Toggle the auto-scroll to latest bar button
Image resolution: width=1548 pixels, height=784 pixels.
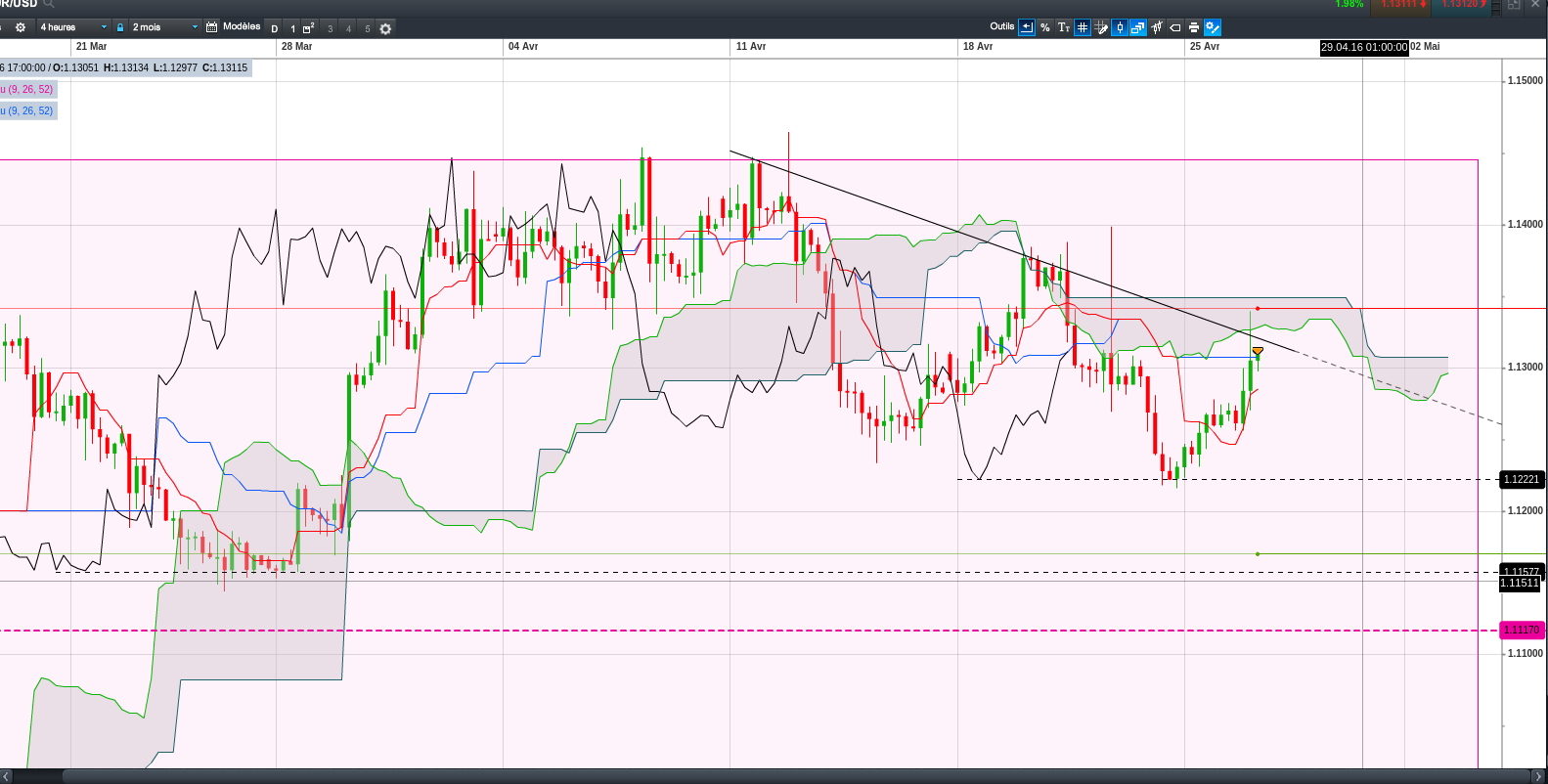click(x=1027, y=27)
